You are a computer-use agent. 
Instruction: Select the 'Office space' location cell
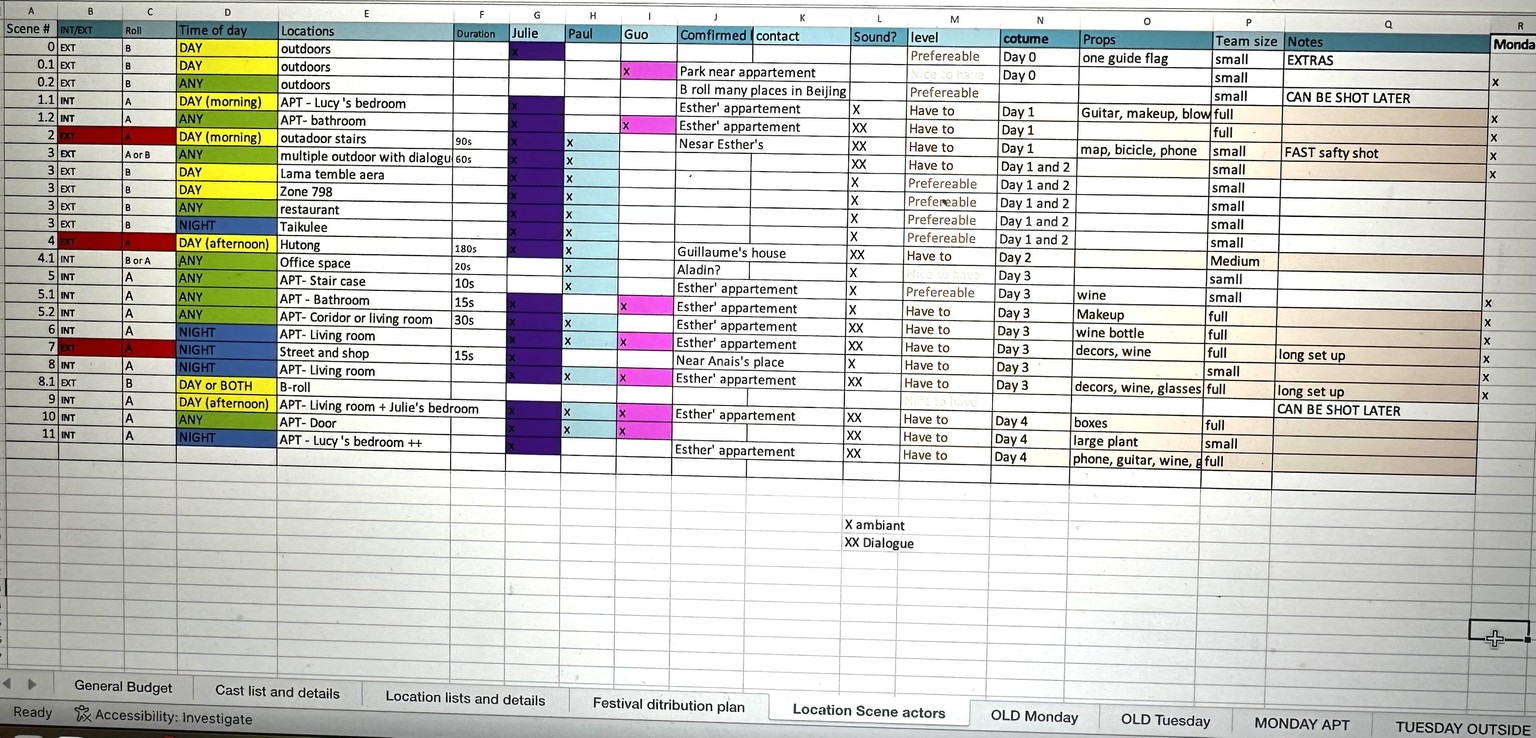(365, 263)
